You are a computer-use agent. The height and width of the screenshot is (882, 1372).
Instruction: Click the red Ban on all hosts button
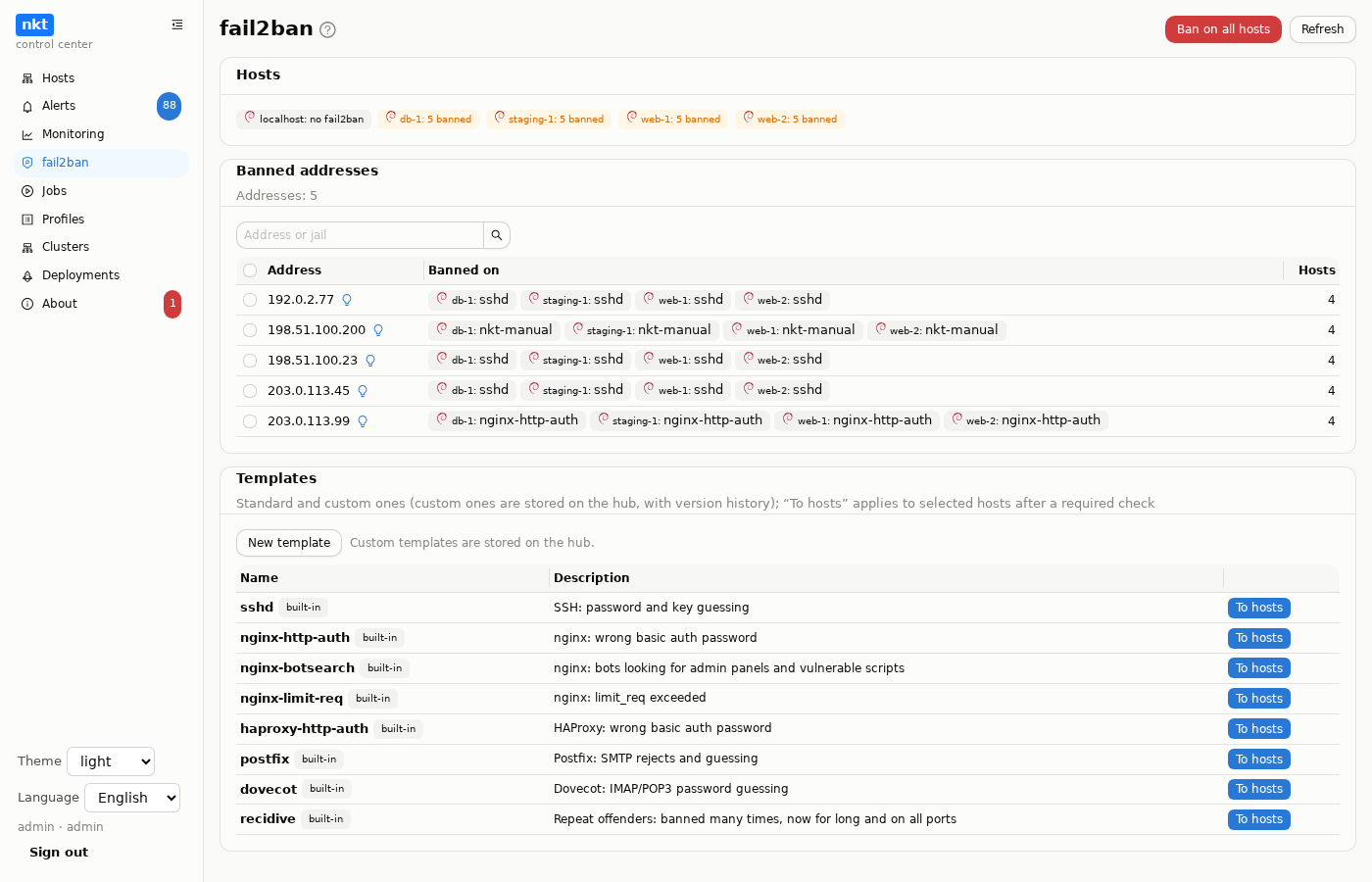pyautogui.click(x=1223, y=29)
